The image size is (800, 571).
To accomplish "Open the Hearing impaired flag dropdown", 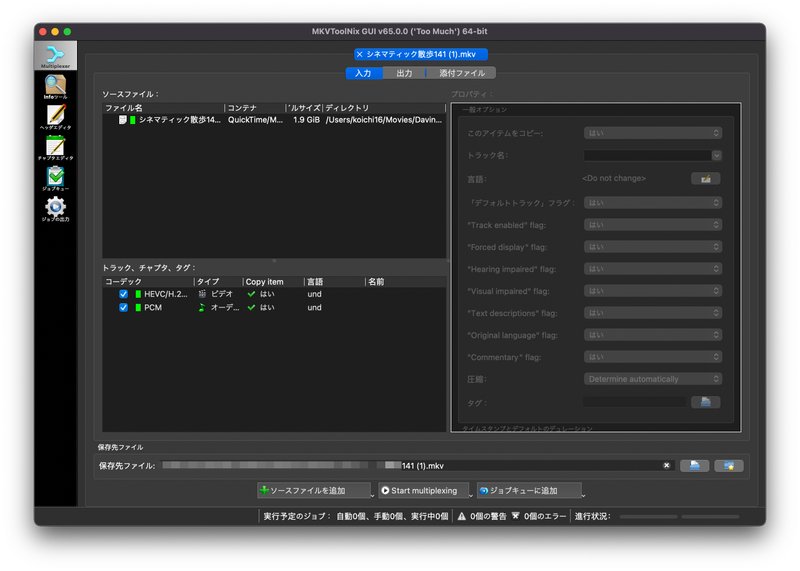I will (653, 269).
